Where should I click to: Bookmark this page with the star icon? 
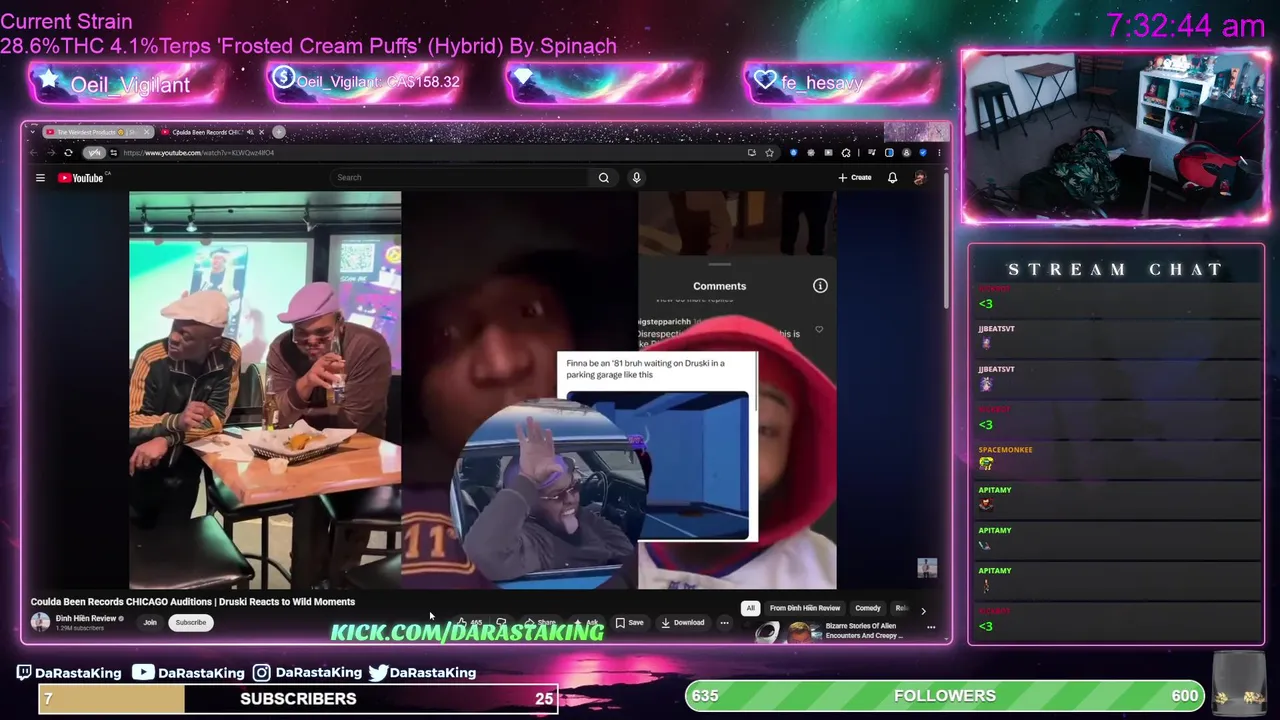click(x=769, y=153)
